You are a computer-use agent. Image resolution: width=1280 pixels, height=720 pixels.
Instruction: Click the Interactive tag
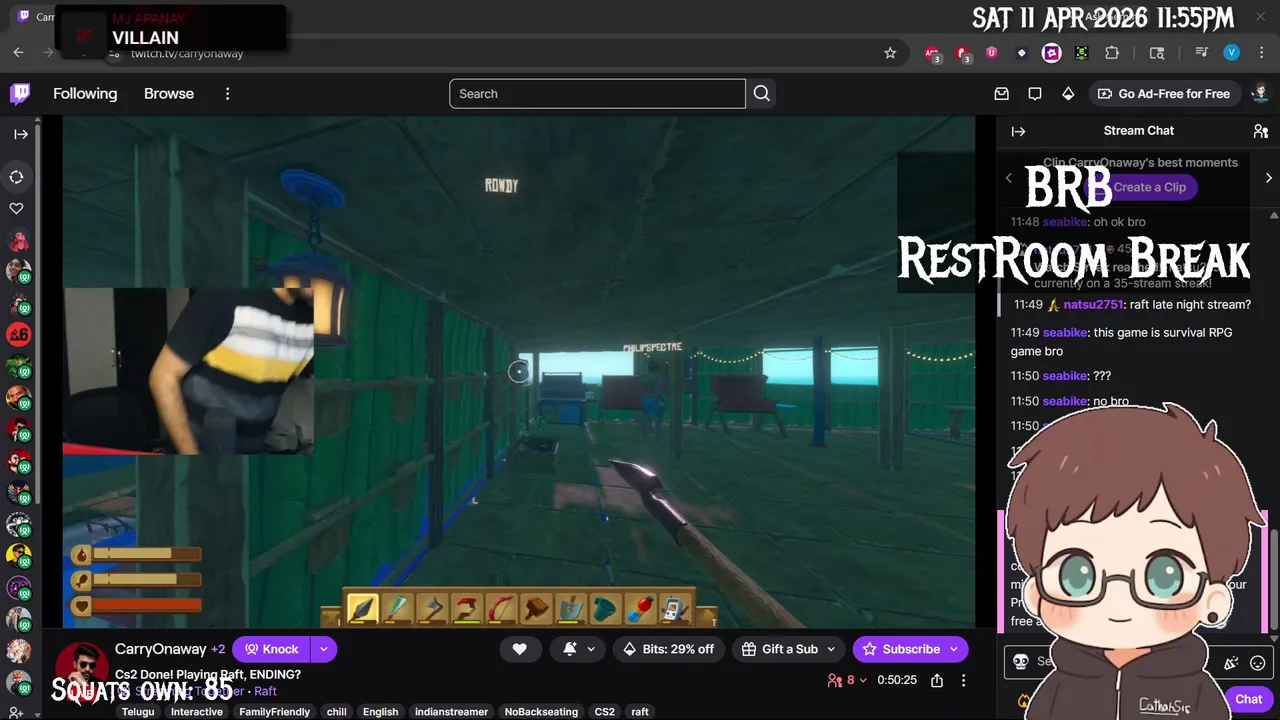click(x=196, y=712)
